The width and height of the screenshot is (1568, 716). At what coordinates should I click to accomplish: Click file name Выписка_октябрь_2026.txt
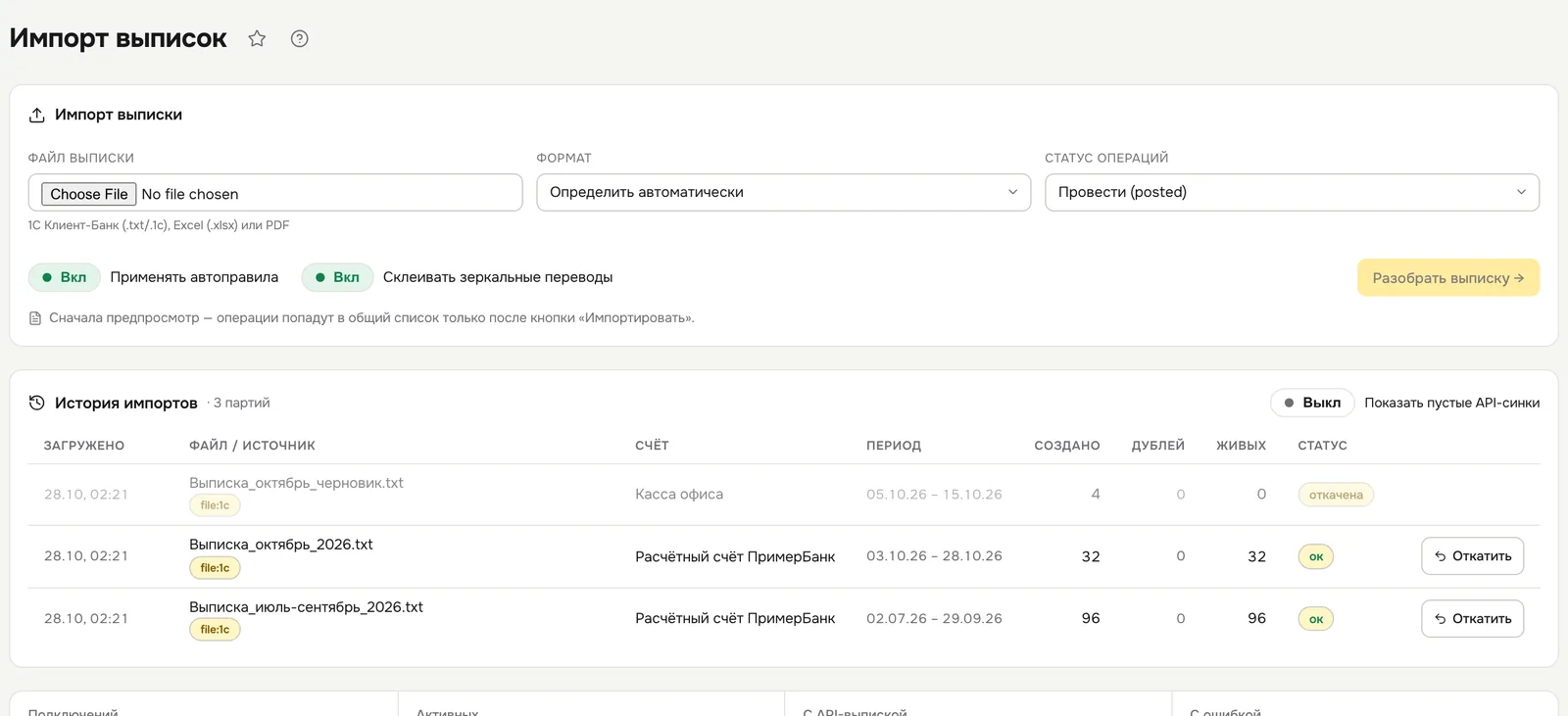pos(281,545)
